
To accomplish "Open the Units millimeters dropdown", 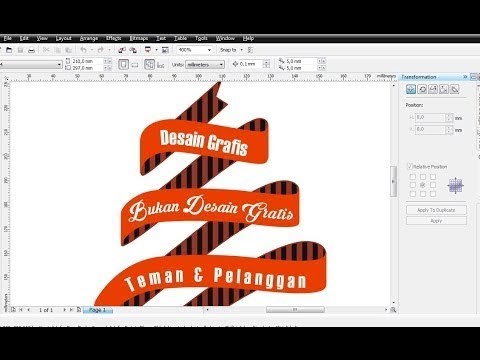I will [221, 65].
